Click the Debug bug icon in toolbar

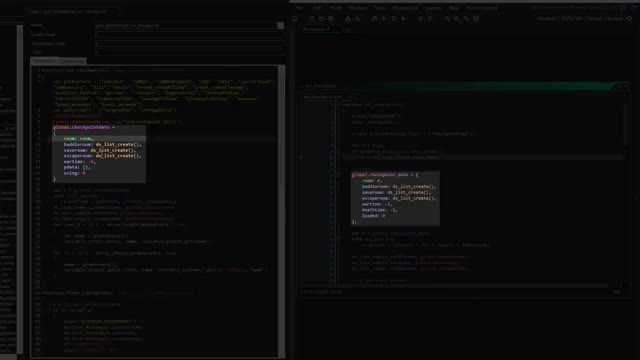click(x=375, y=19)
